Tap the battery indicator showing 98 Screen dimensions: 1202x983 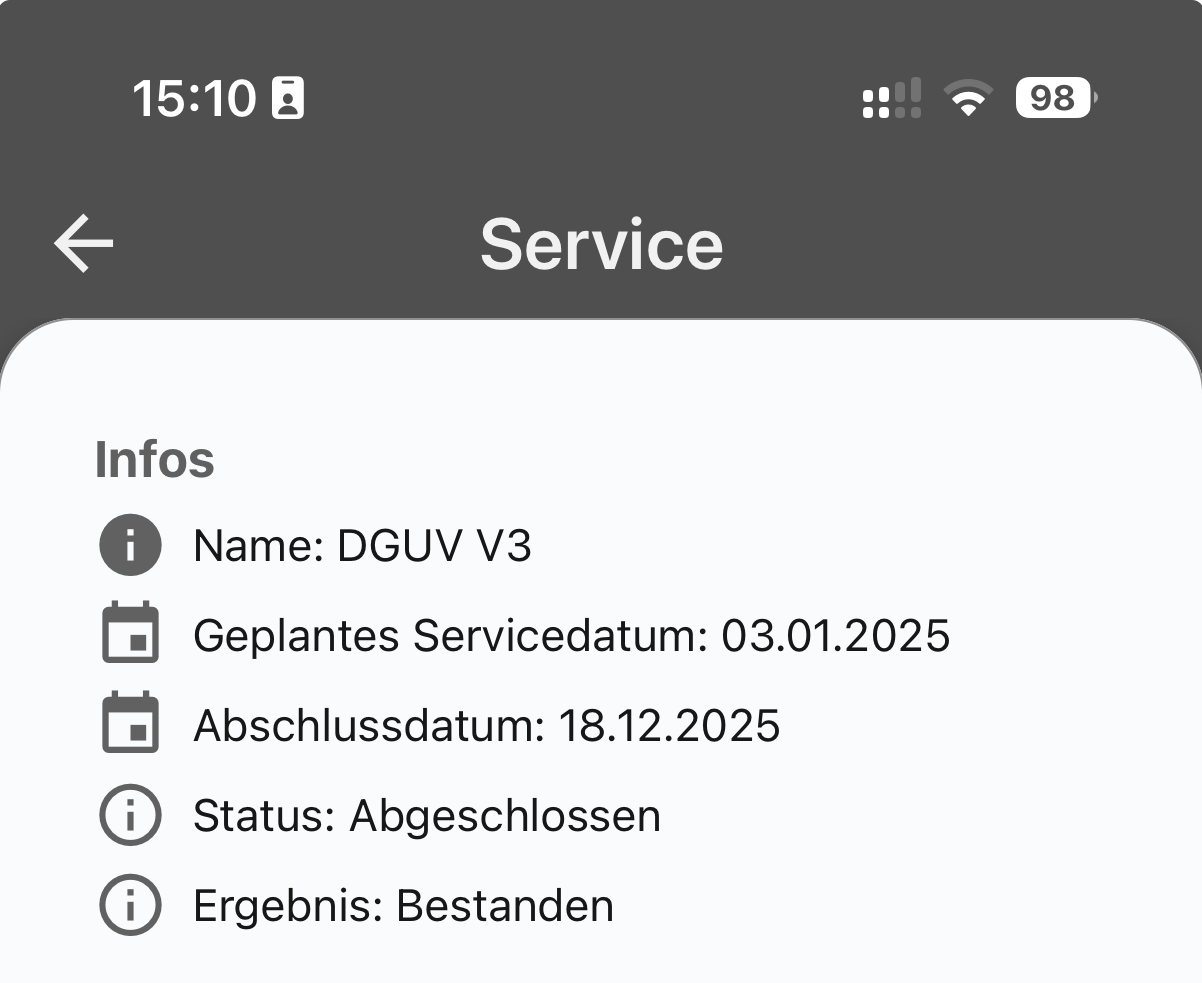tap(1055, 99)
